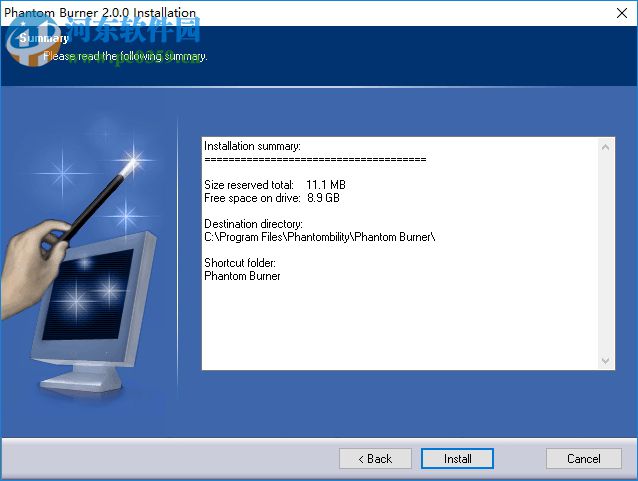Click the 'Size reserved total: 11.1 MB' line

pyautogui.click(x=275, y=185)
